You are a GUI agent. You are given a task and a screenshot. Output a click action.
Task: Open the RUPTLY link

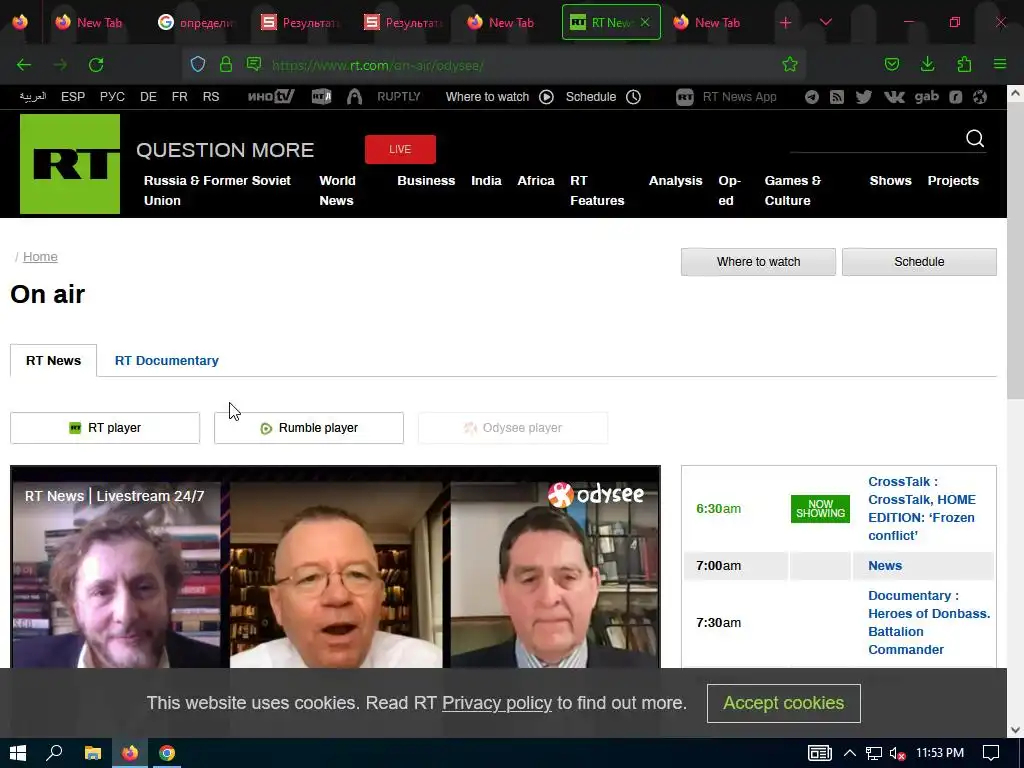[398, 97]
